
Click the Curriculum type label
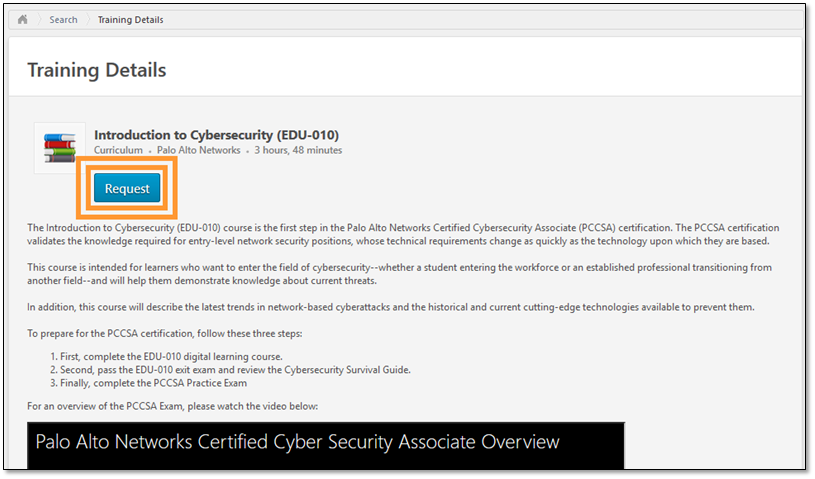click(x=118, y=151)
